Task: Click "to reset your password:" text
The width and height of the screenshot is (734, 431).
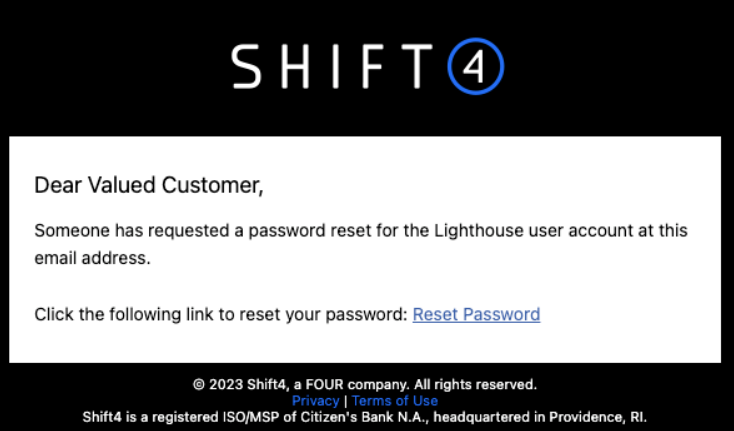Action: 322,314
